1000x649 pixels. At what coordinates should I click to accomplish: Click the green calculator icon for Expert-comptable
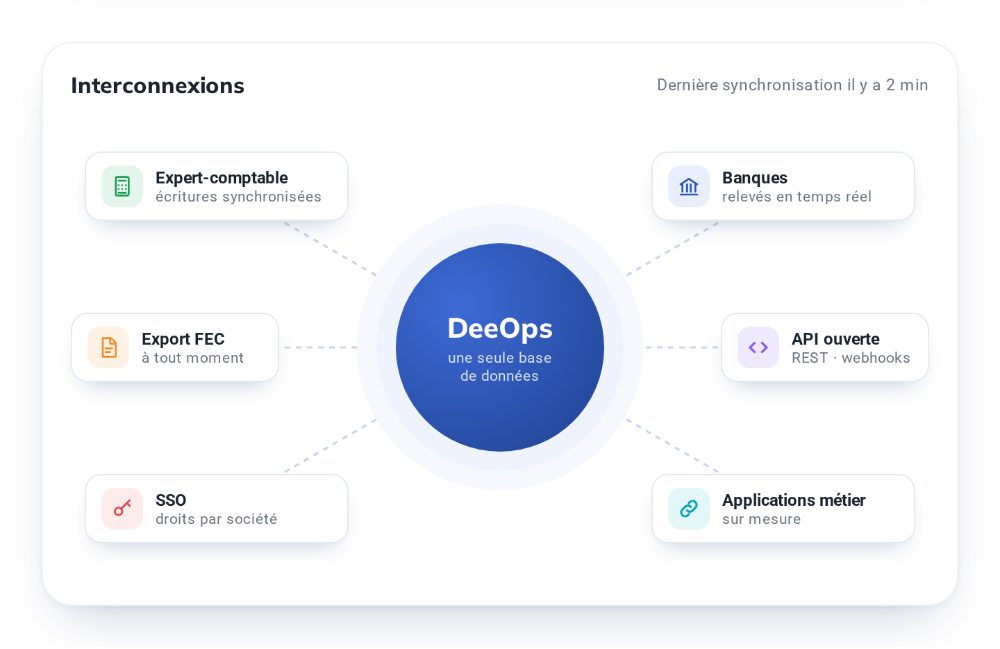click(x=122, y=186)
